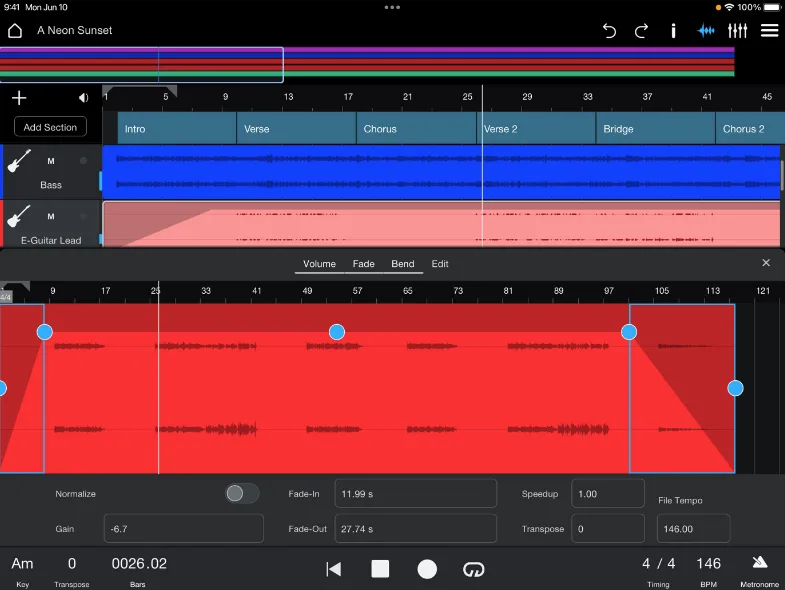
Task: Click the File Tempo field
Action: 693,528
